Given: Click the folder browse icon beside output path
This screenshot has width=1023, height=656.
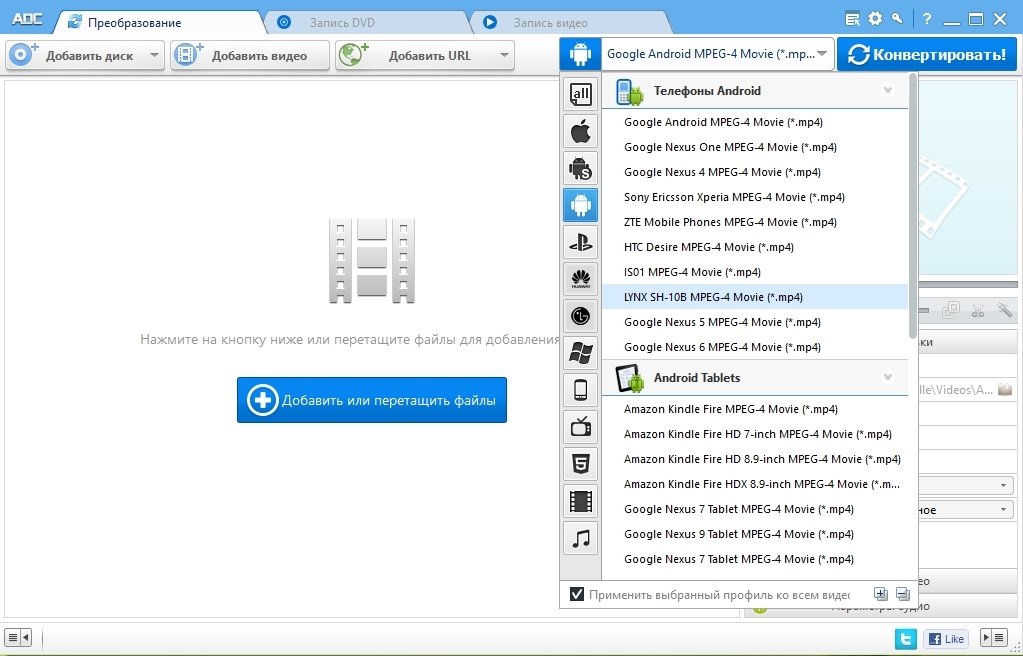Looking at the screenshot, I should 1005,390.
